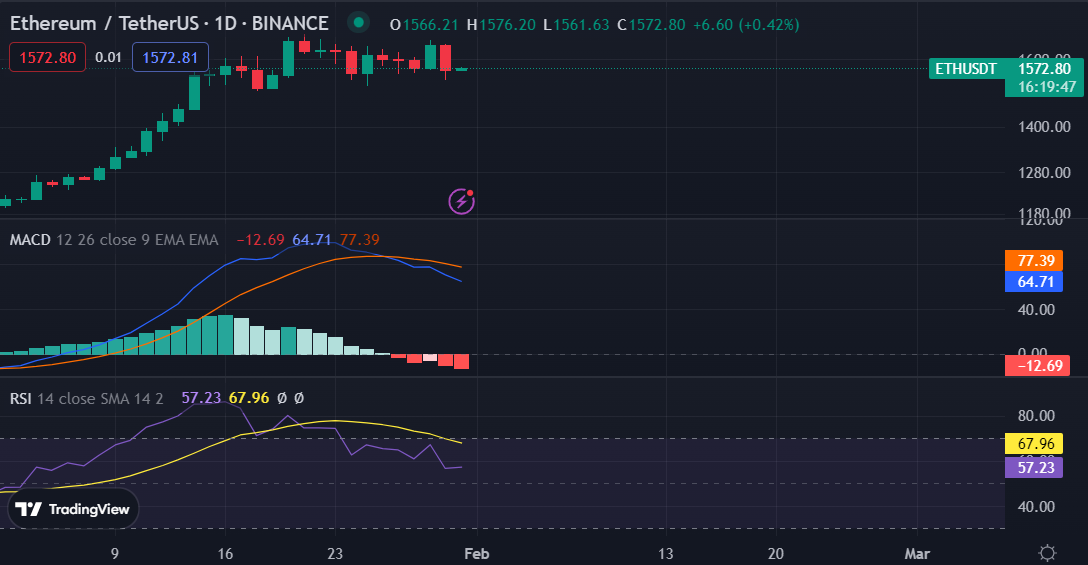Click the 1400.00 price axis label
The height and width of the screenshot is (565, 1088).
1044,127
